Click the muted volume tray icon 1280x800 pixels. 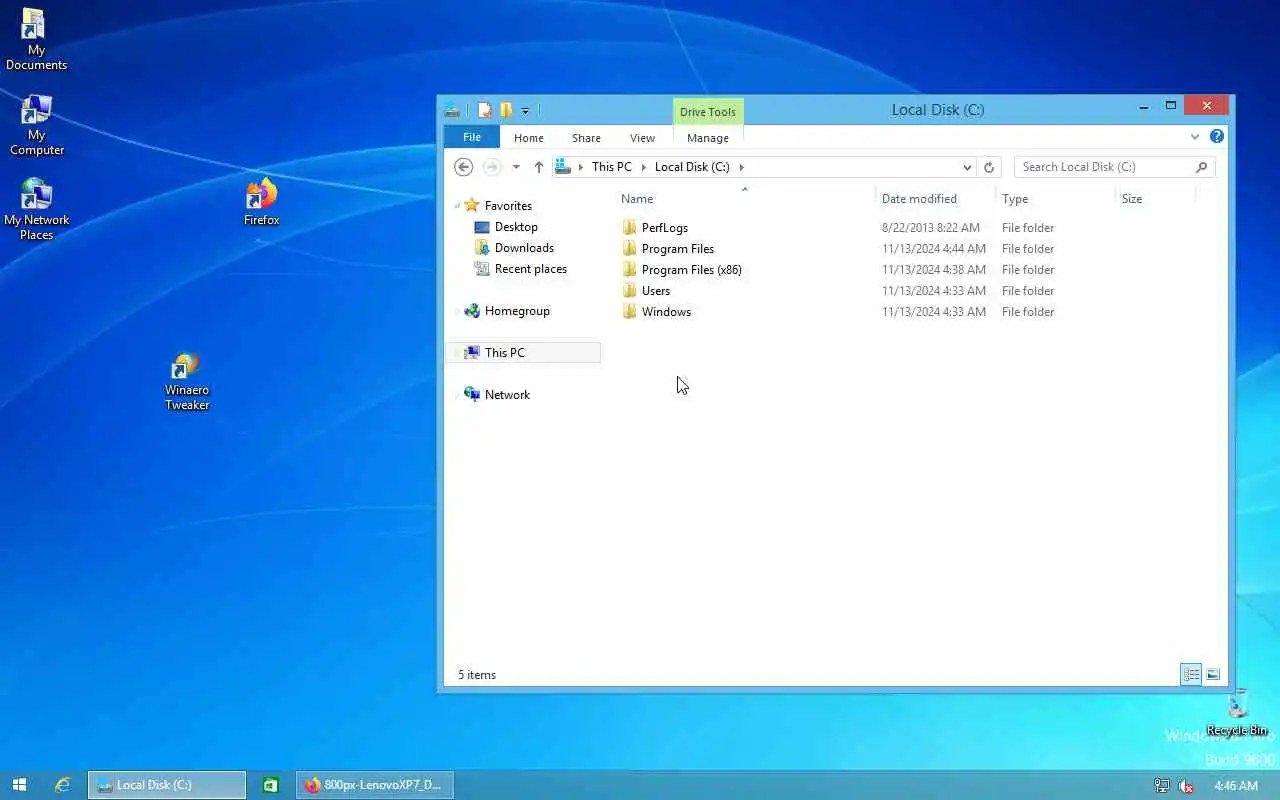pyautogui.click(x=1186, y=786)
